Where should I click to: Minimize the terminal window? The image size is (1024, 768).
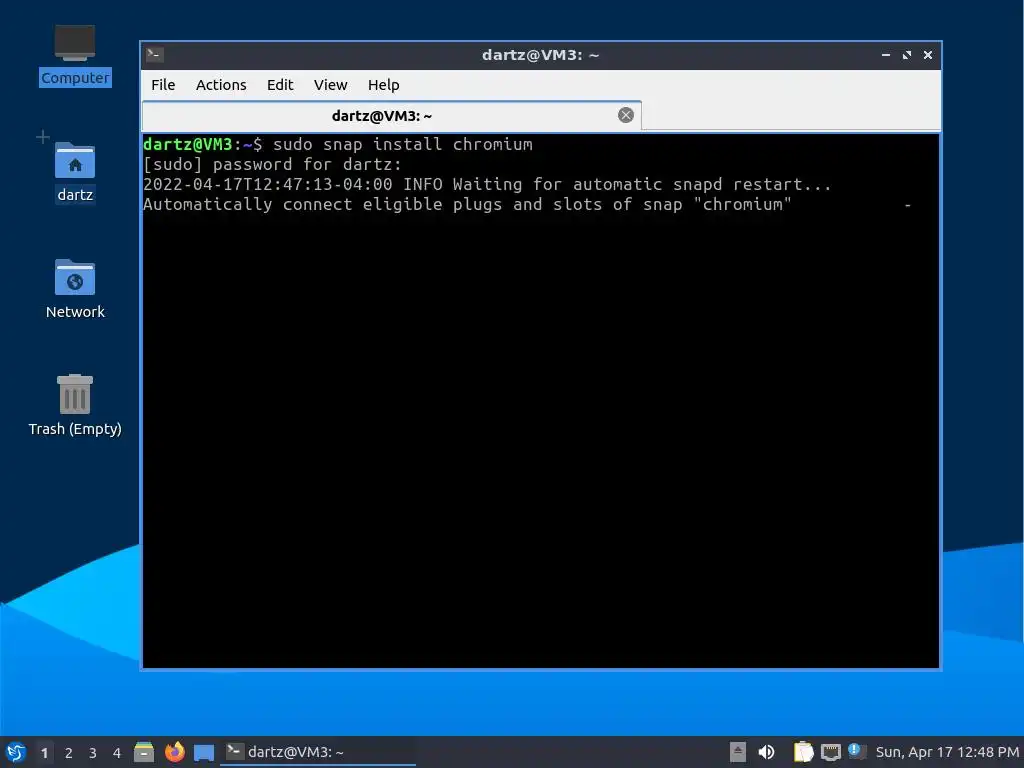pos(886,56)
